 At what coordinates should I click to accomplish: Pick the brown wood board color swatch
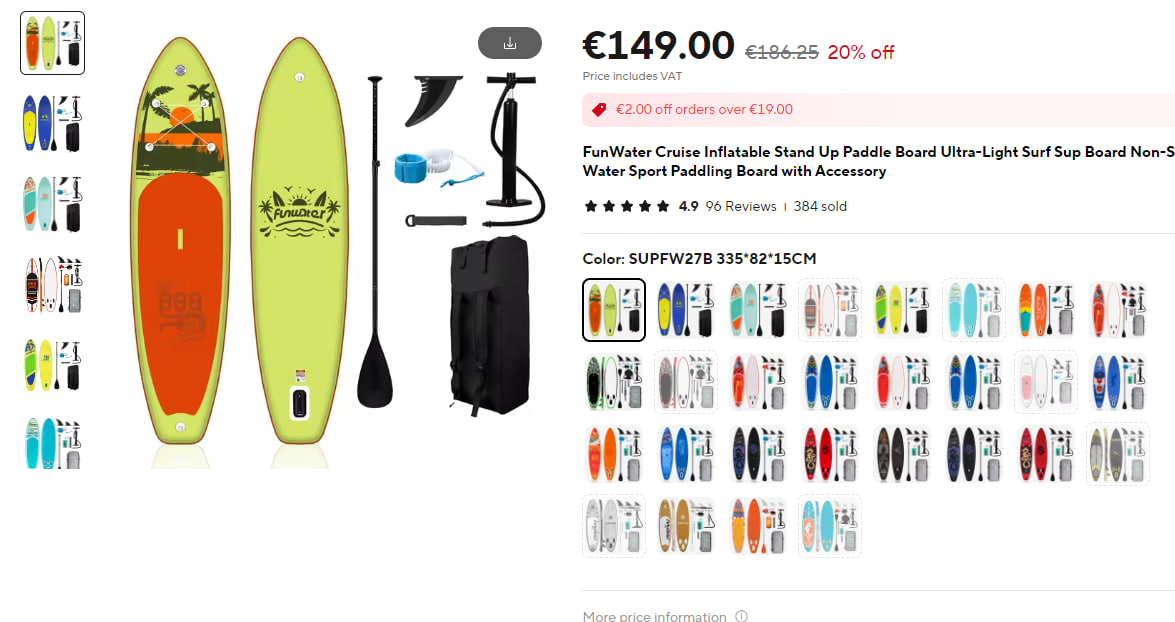[686, 525]
